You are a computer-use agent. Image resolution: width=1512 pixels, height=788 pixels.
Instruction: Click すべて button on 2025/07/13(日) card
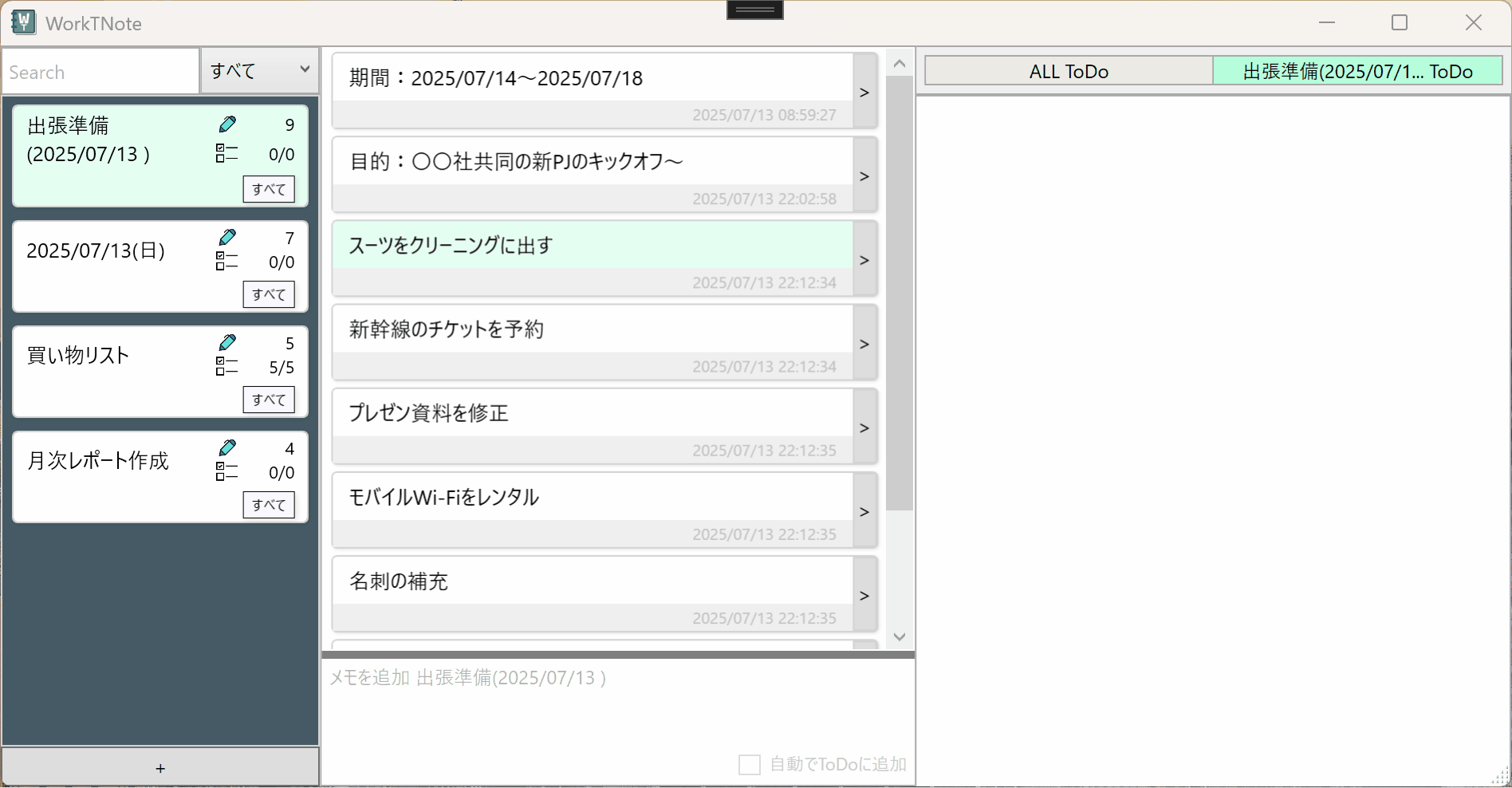coord(269,294)
